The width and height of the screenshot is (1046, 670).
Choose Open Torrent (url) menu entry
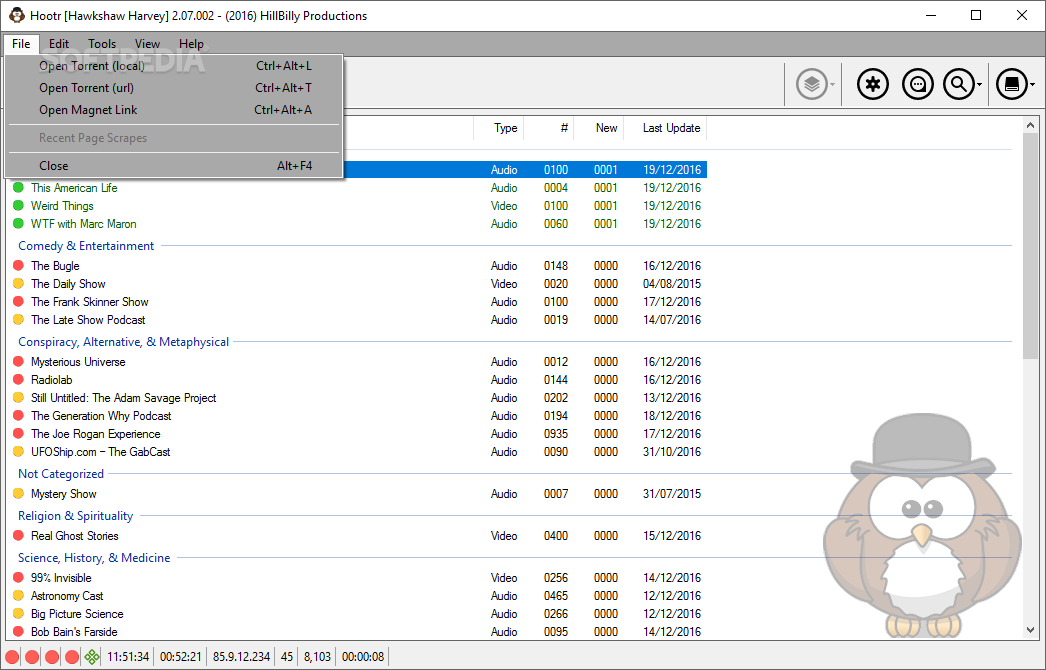(x=175, y=88)
